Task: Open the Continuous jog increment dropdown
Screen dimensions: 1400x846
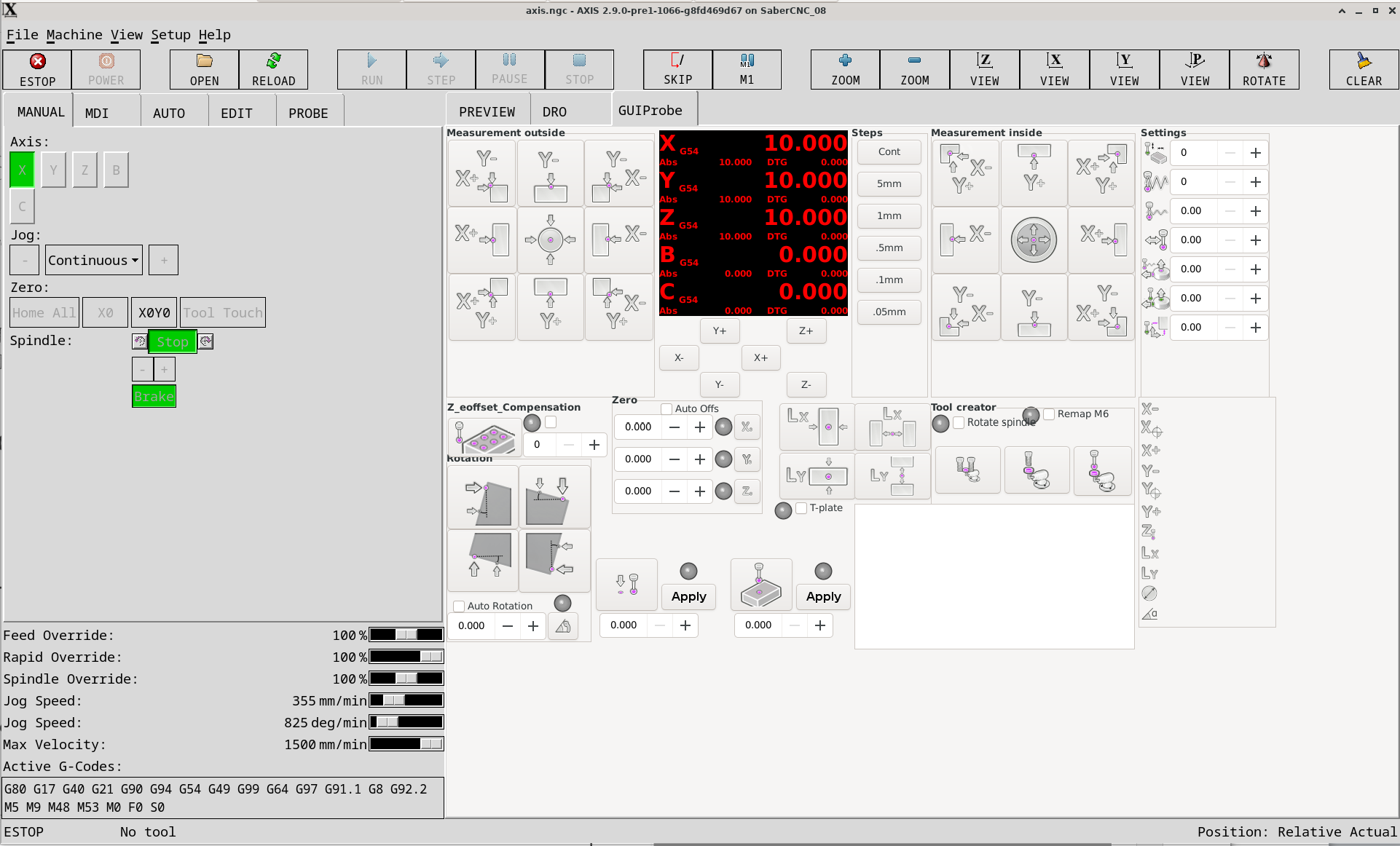Action: (x=94, y=260)
